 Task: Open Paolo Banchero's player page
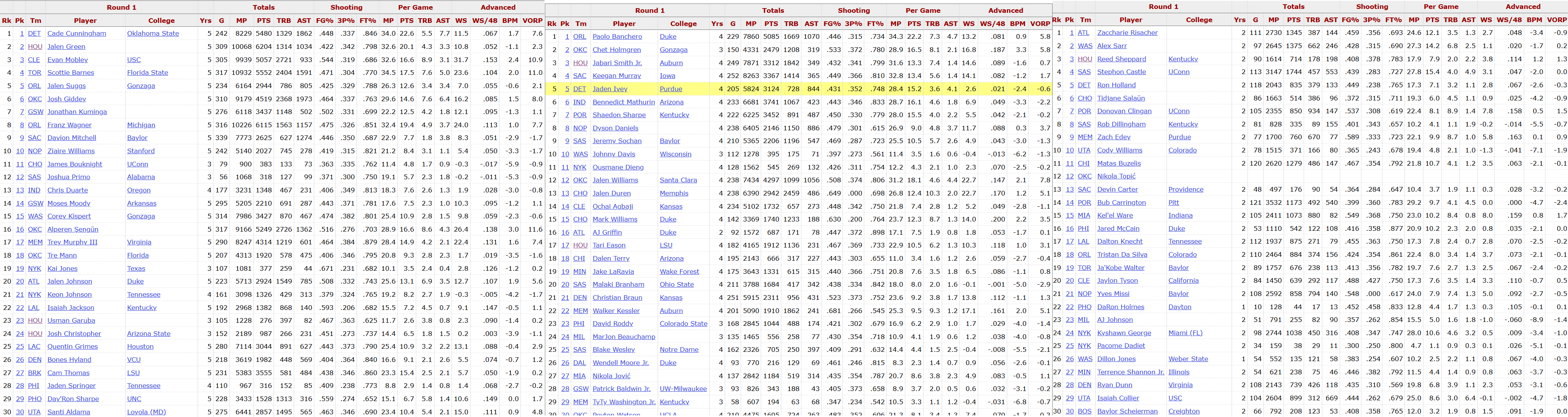click(x=617, y=36)
